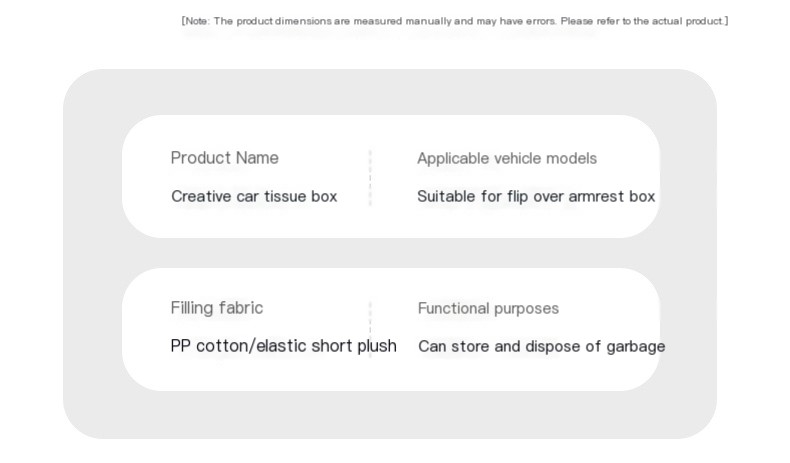This screenshot has height=463, width=790.
Task: Select "Can store and dispose of garbage" text
Action: click(x=541, y=346)
